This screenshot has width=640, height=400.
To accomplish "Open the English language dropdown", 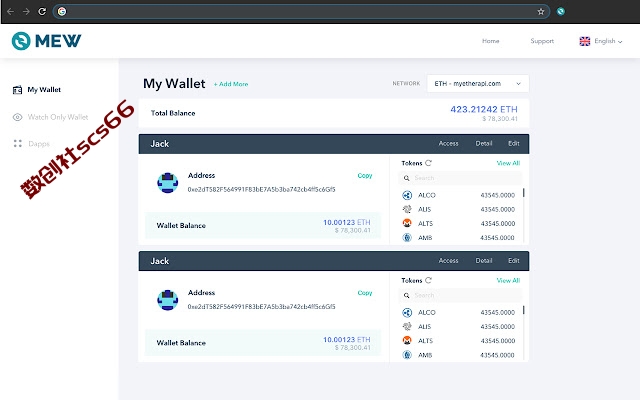I will [608, 41].
